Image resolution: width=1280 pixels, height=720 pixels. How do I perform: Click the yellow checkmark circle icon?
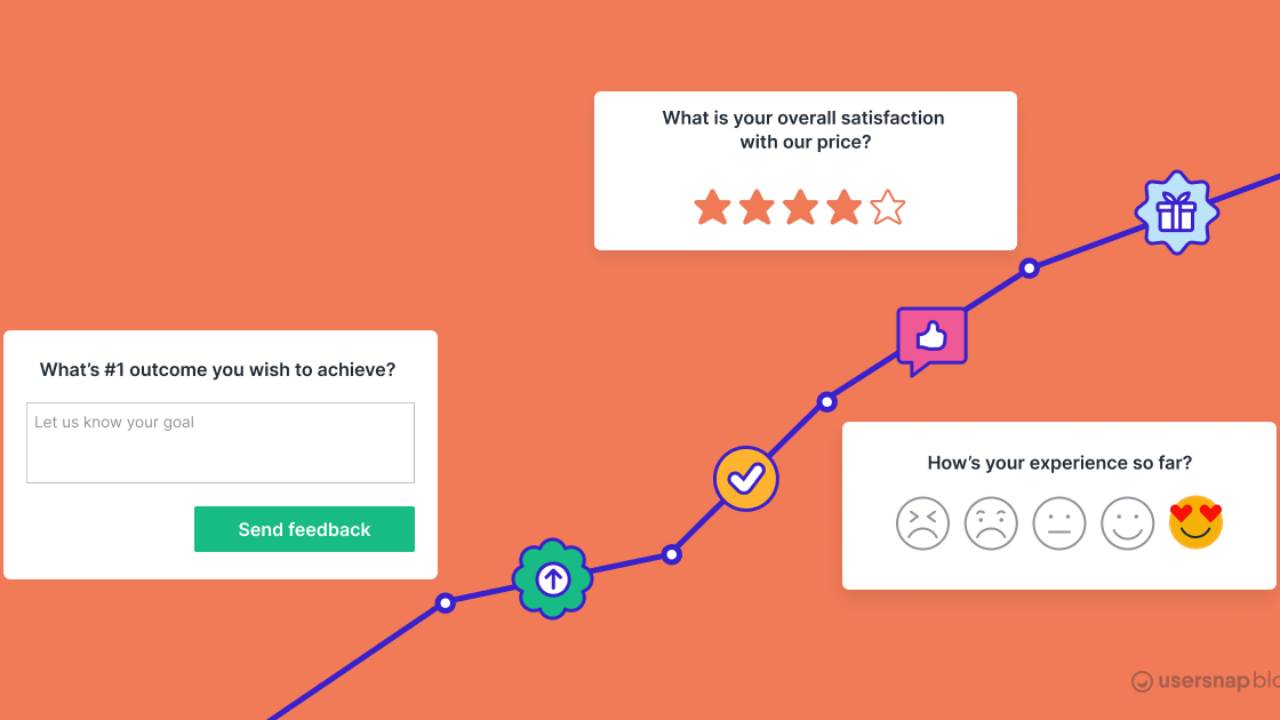(746, 478)
